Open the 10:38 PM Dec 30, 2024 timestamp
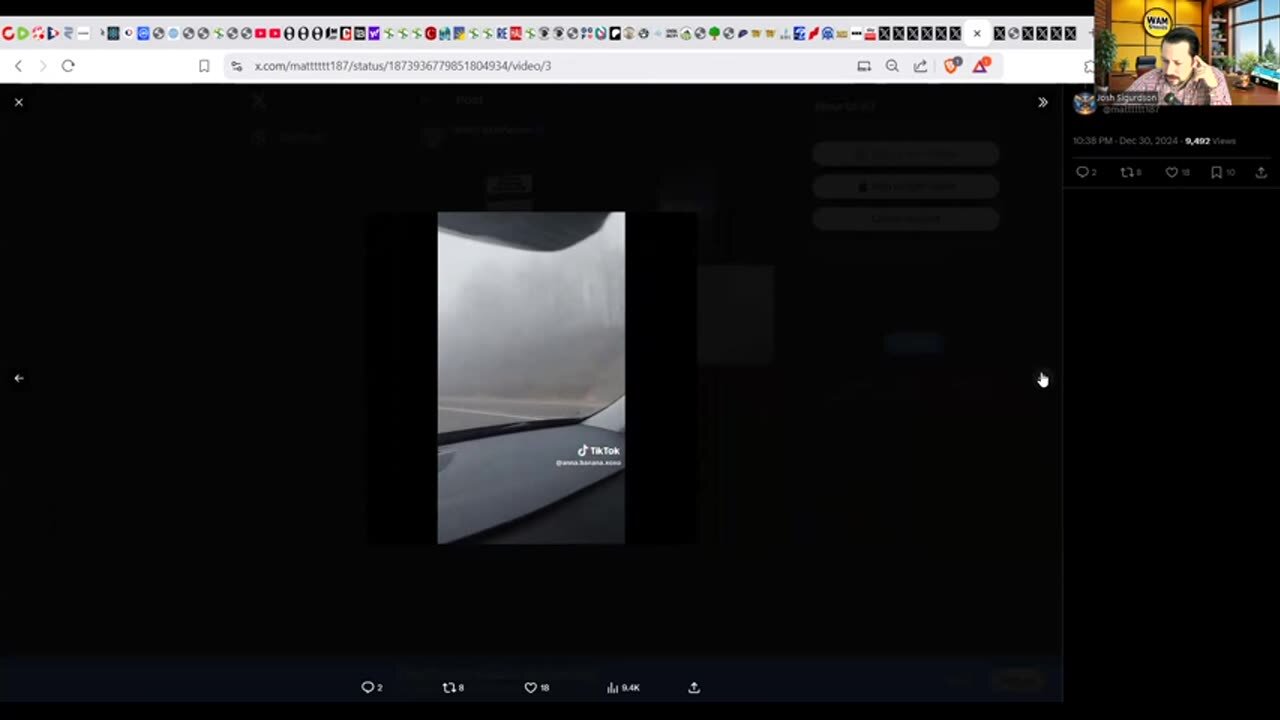Viewport: 1280px width, 720px height. (x=1125, y=141)
